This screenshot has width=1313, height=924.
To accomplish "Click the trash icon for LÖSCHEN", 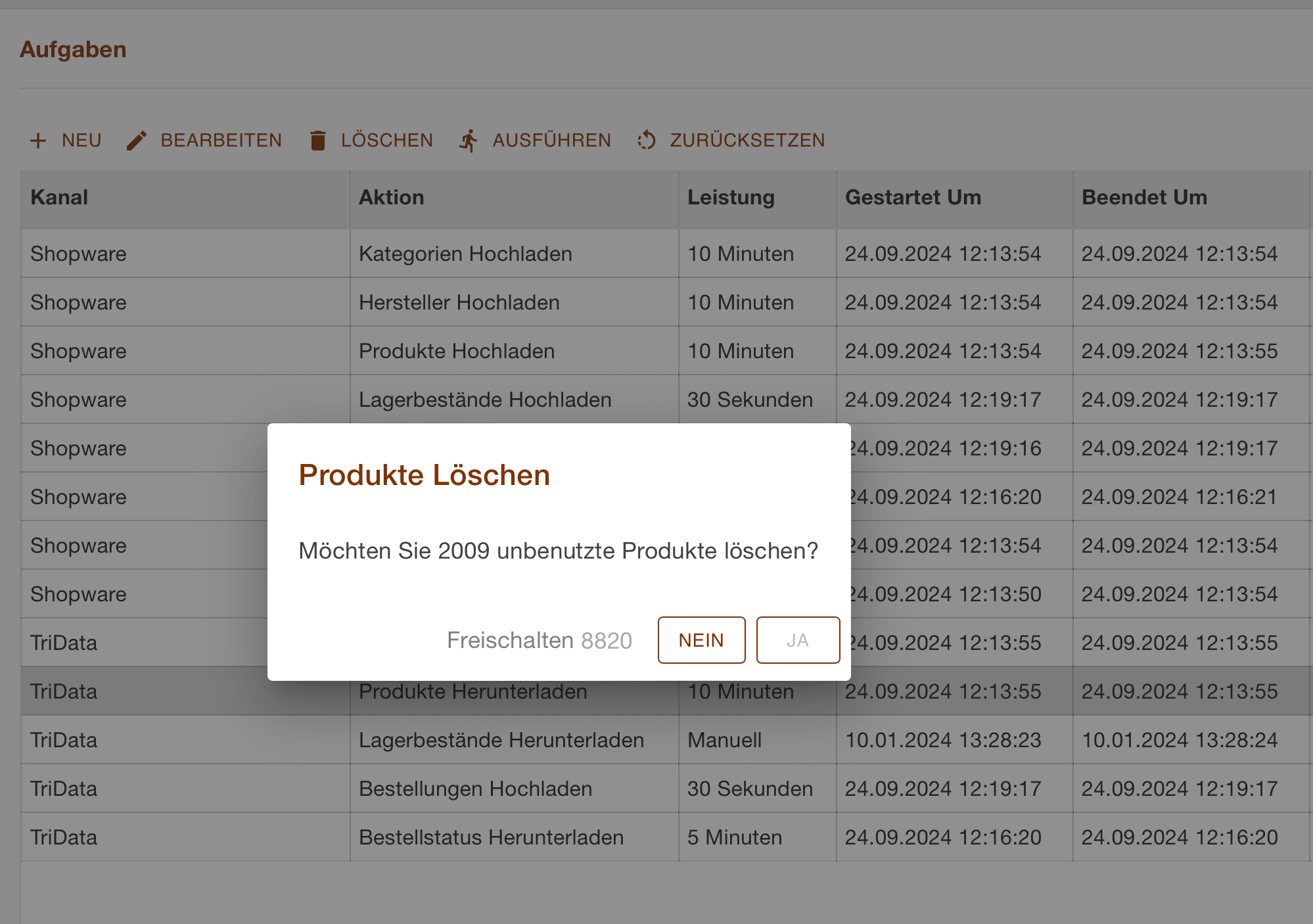I will pos(318,141).
